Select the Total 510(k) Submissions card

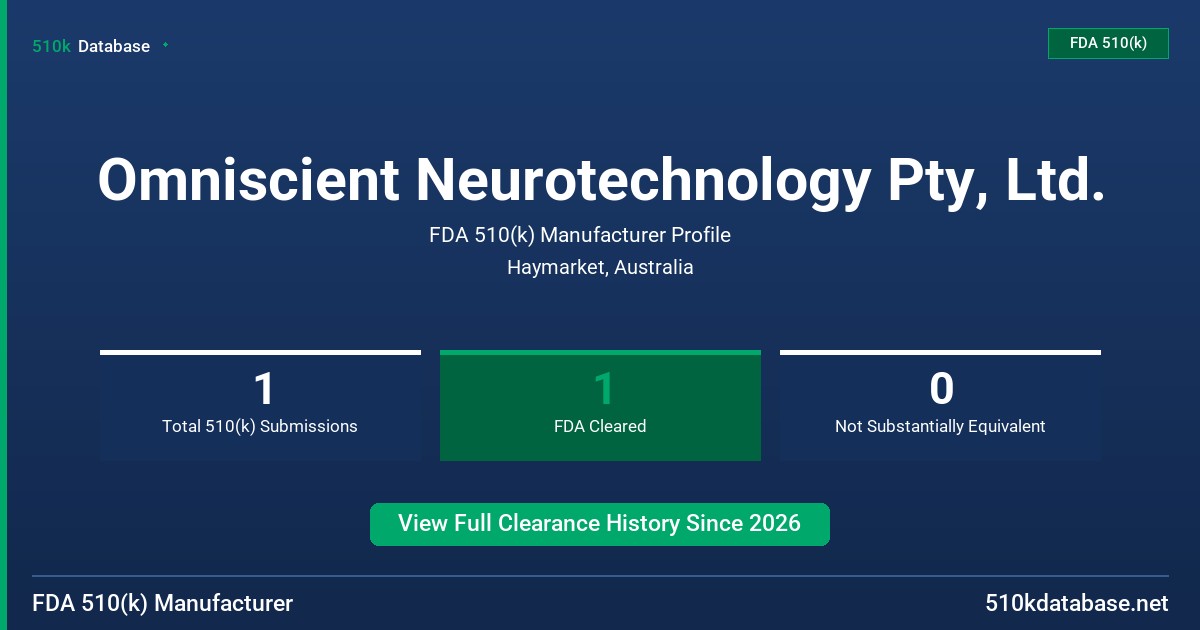tap(260, 406)
